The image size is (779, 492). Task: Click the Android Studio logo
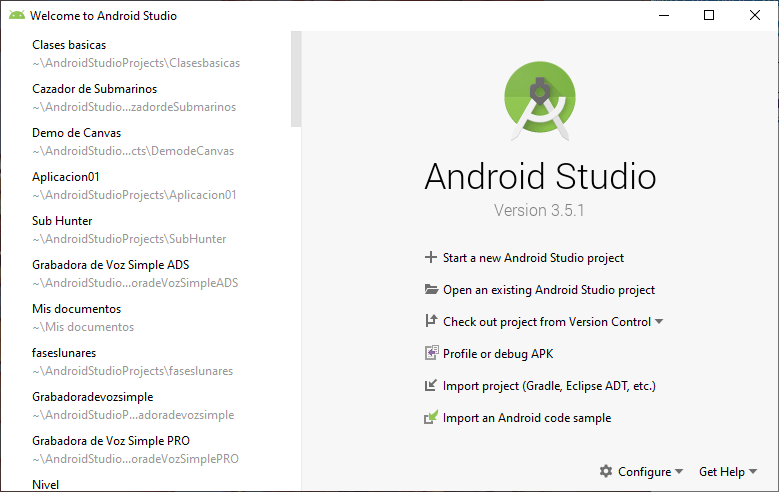540,100
